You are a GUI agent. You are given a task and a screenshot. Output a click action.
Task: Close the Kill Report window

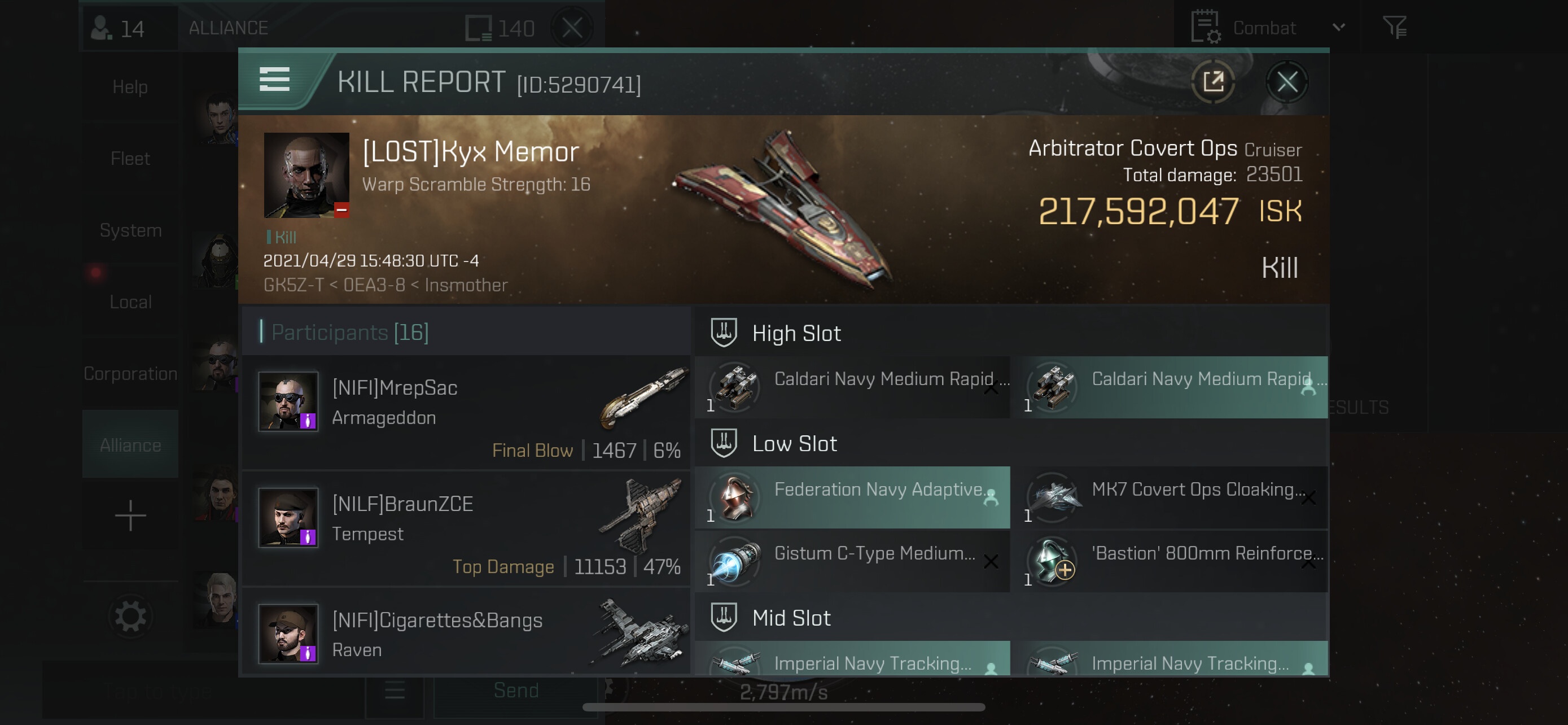click(1286, 81)
